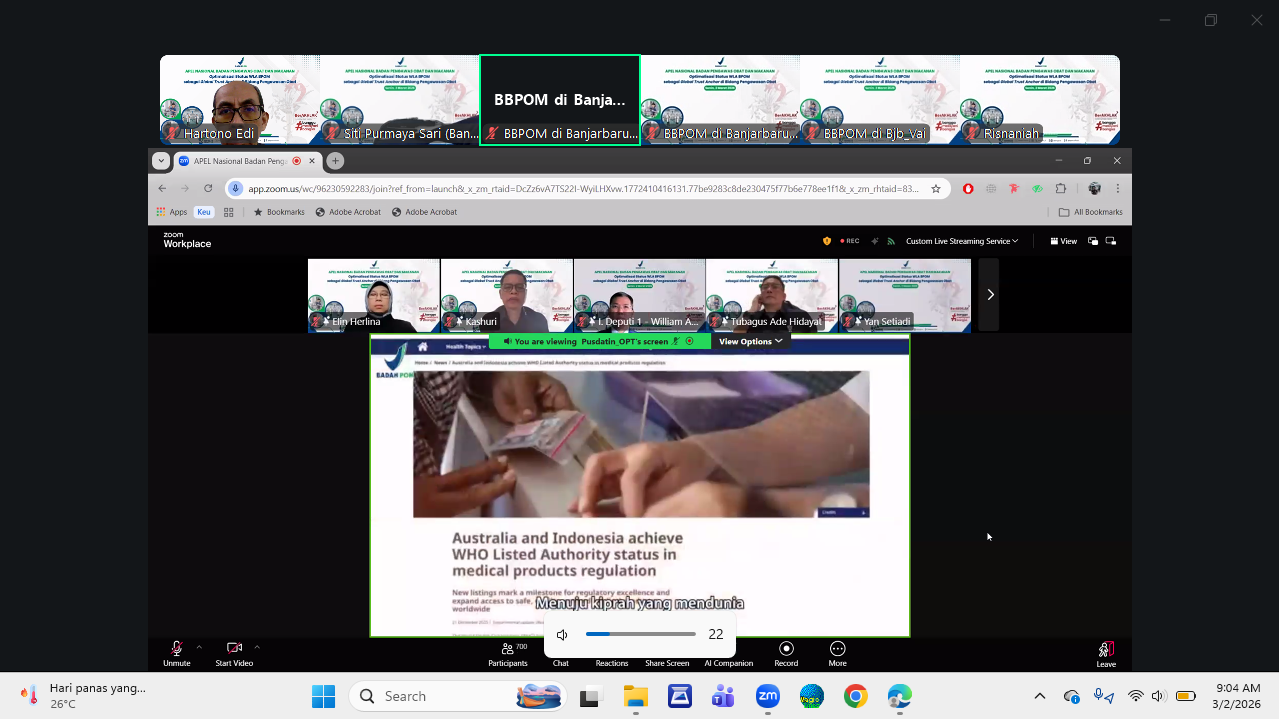
Task: Click the volume speaker icon on popup
Action: pyautogui.click(x=563, y=635)
